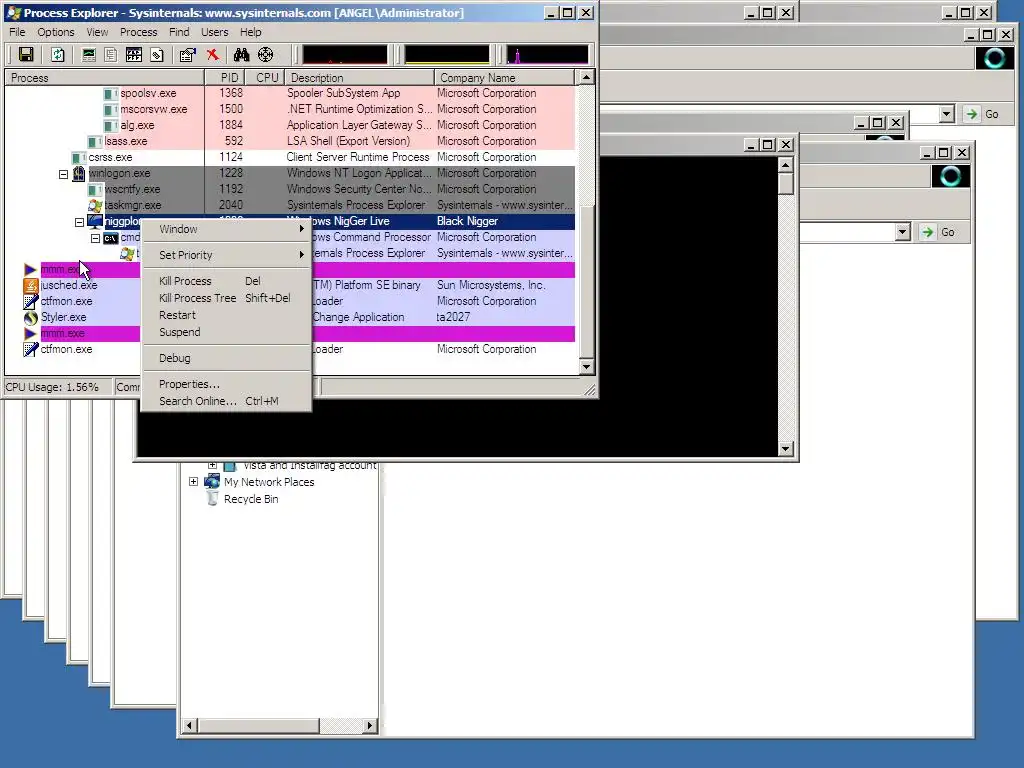
Task: Choose Kill Process from the context menu
Action: pyautogui.click(x=226, y=281)
